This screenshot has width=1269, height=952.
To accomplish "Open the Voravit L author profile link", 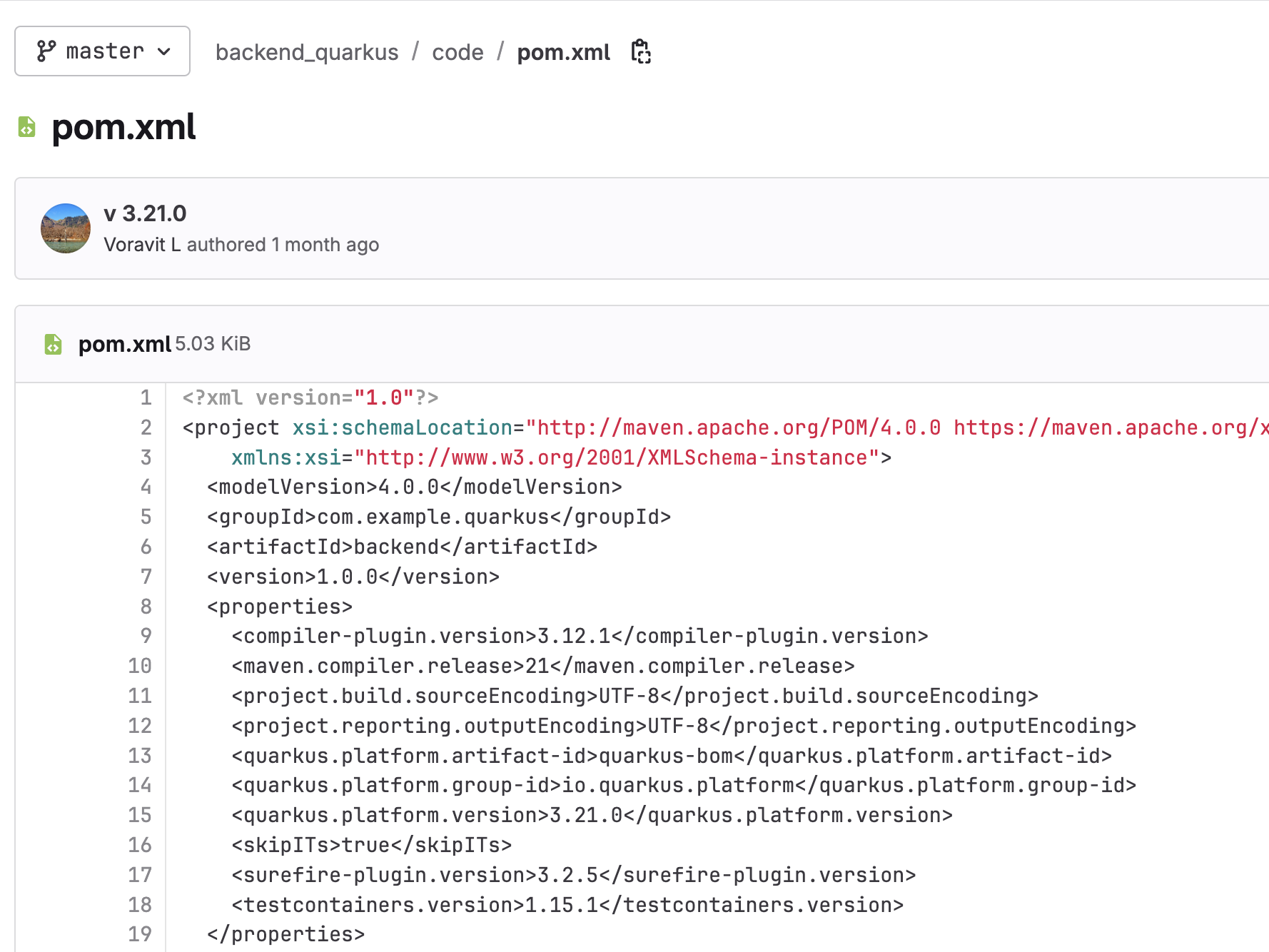I will coord(142,245).
